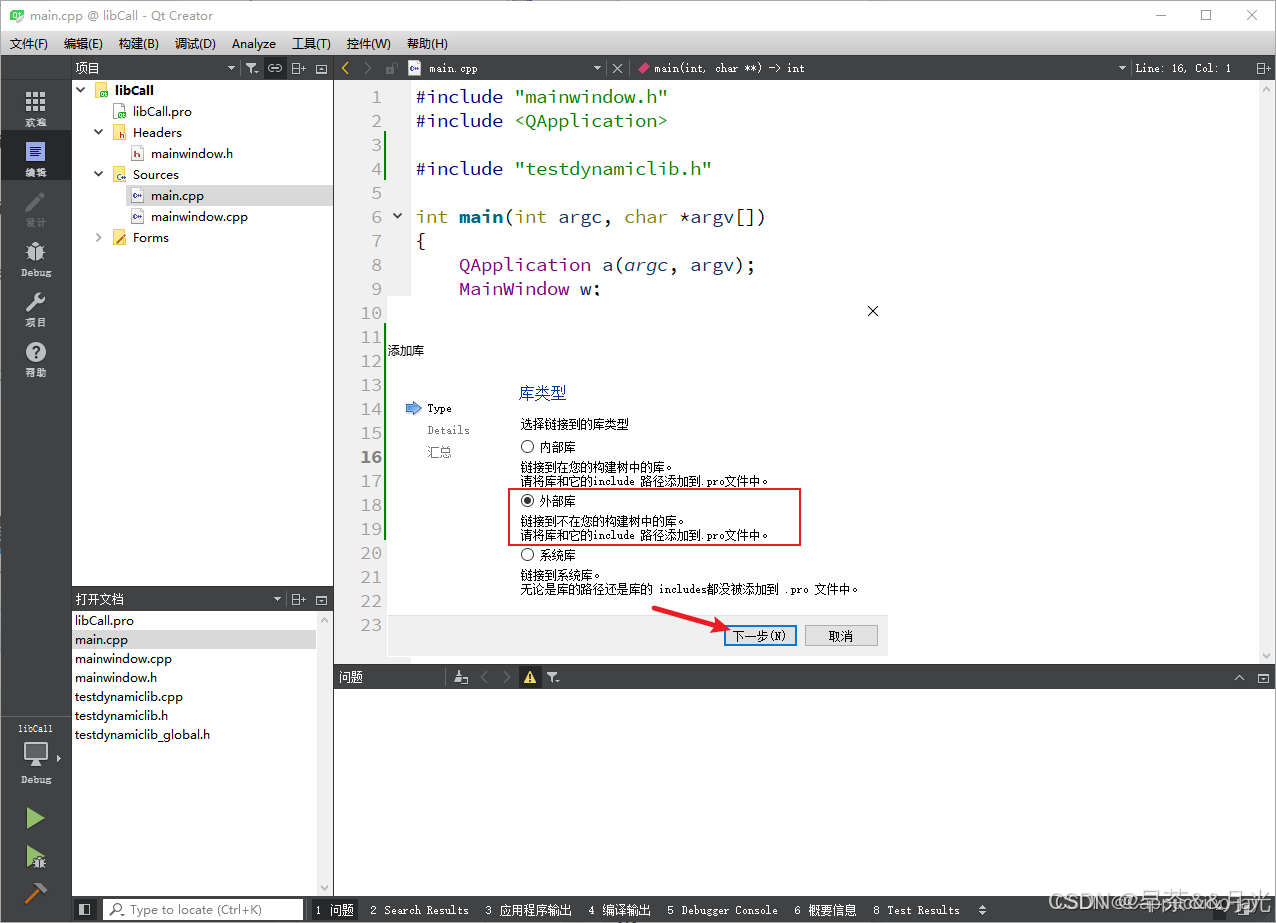Select the 系统库 radio button

pyautogui.click(x=527, y=554)
